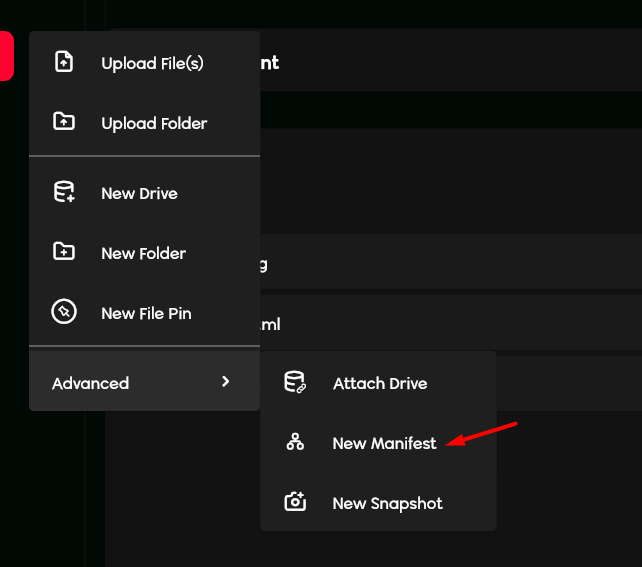The height and width of the screenshot is (567, 642).
Task: Click the New Snapshot camera icon
Action: coord(295,502)
